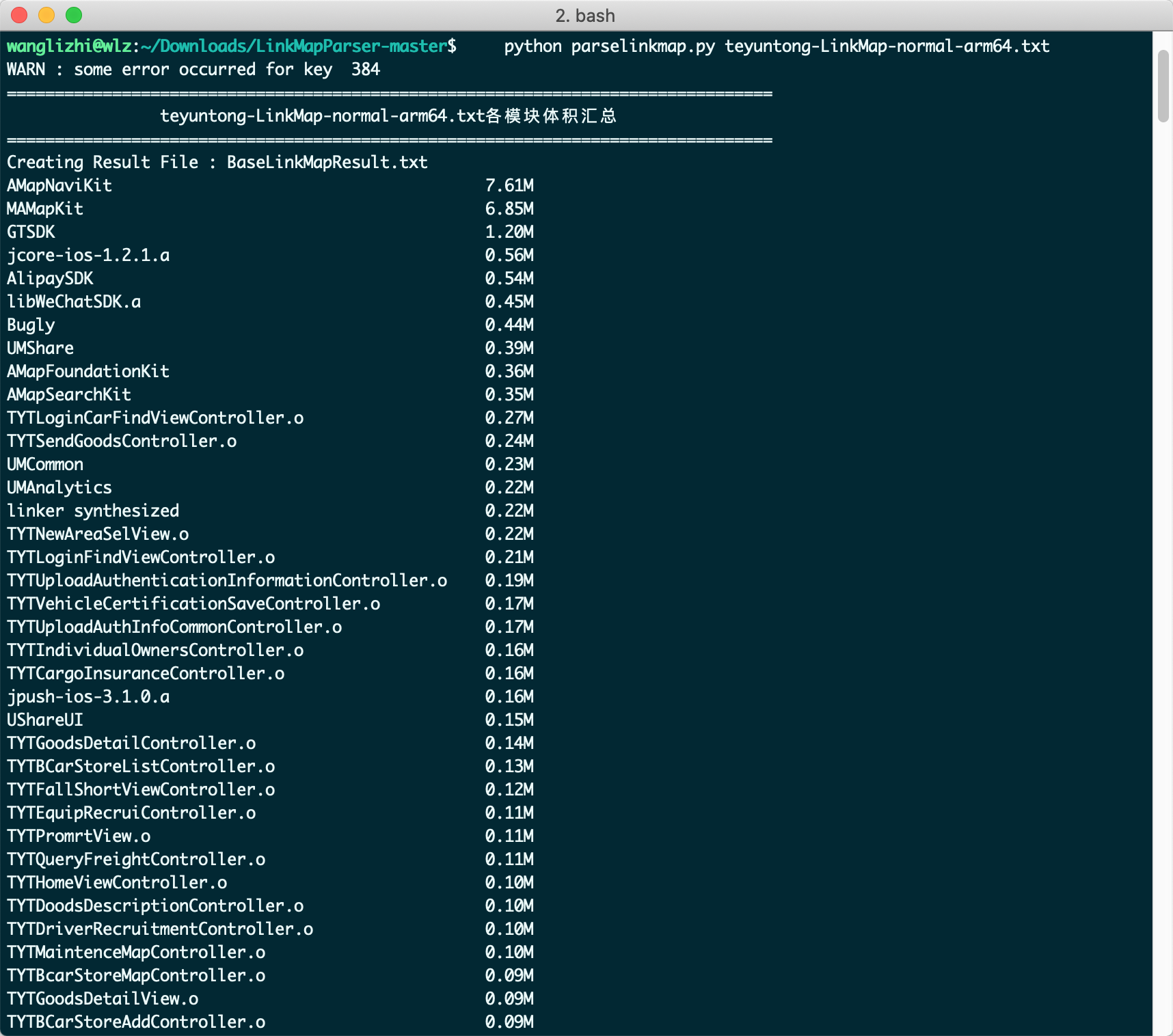Click the jpush-ios-3.1.0.a entry

click(88, 697)
